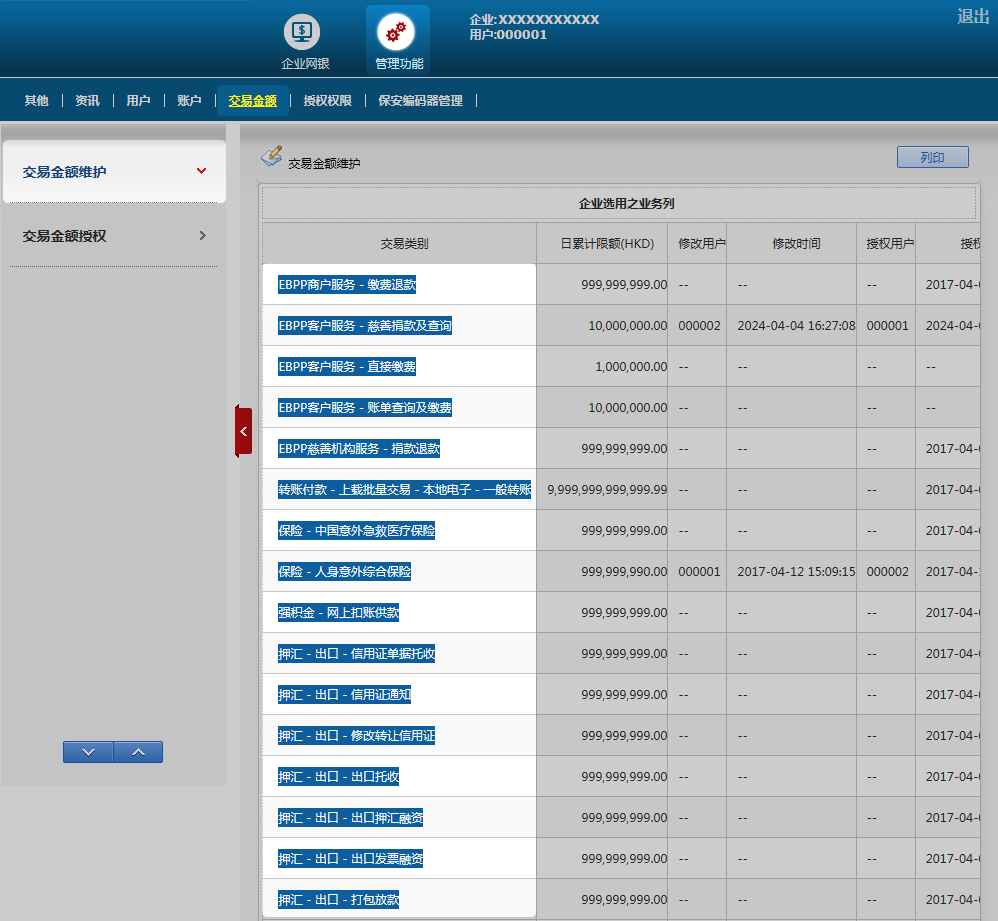Open the 用户 menu tab
The width and height of the screenshot is (998, 921).
click(x=138, y=101)
